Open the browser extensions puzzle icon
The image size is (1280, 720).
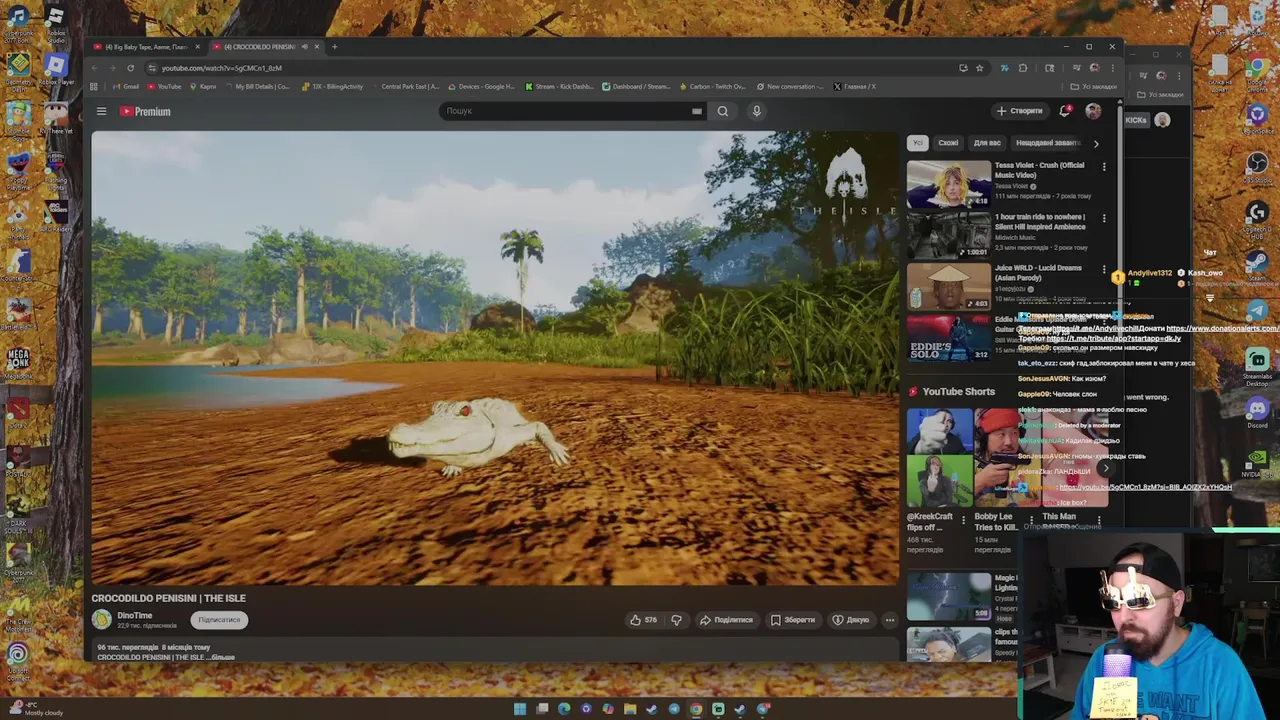[x=1022, y=68]
